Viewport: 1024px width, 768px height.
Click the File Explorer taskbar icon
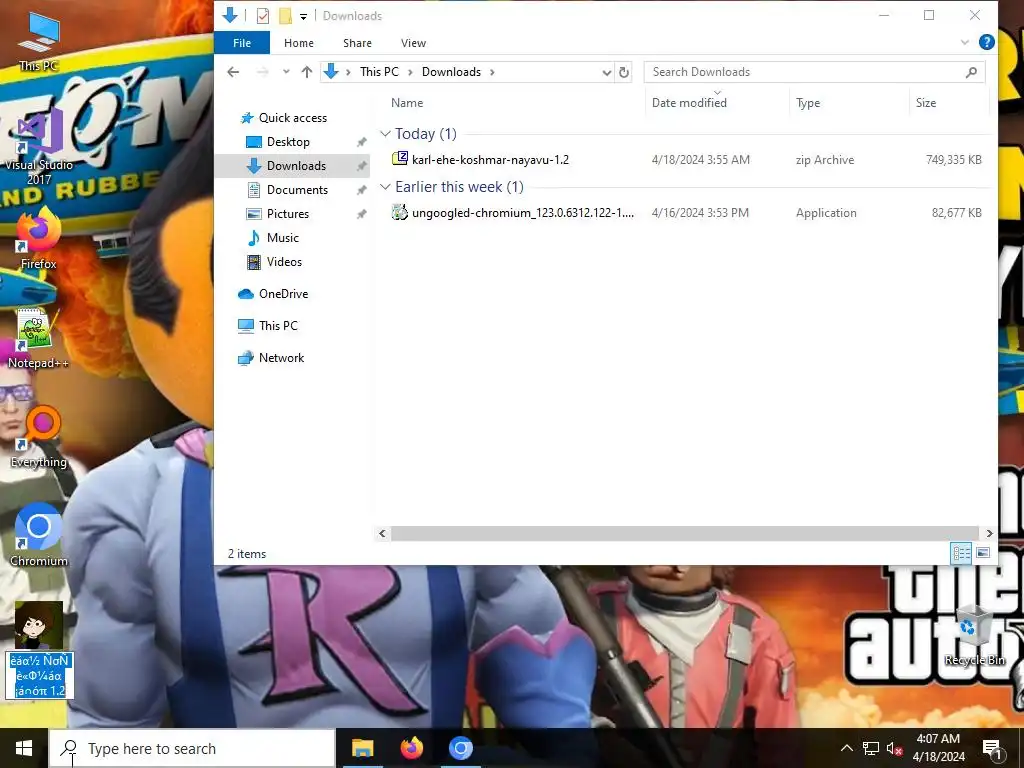click(362, 748)
